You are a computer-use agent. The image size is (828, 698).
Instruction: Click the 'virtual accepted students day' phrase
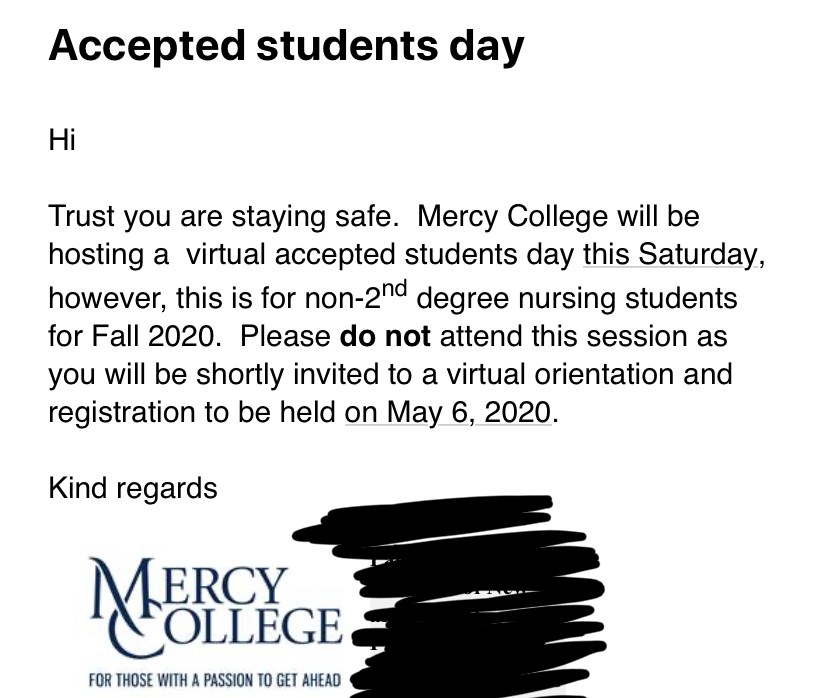[380, 254]
